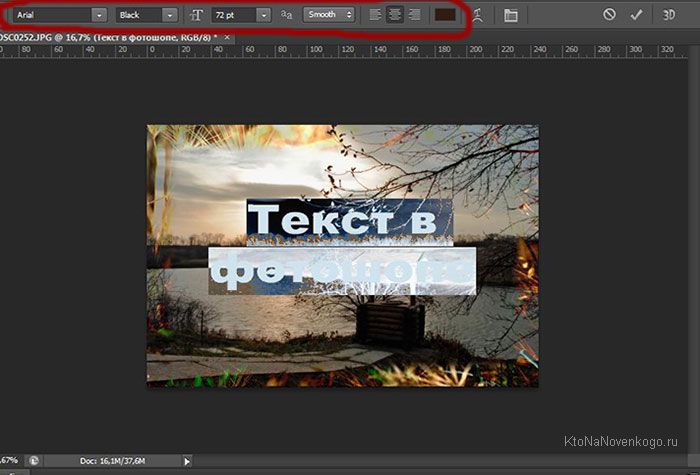
Task: Center the text alignment
Action: [x=394, y=15]
